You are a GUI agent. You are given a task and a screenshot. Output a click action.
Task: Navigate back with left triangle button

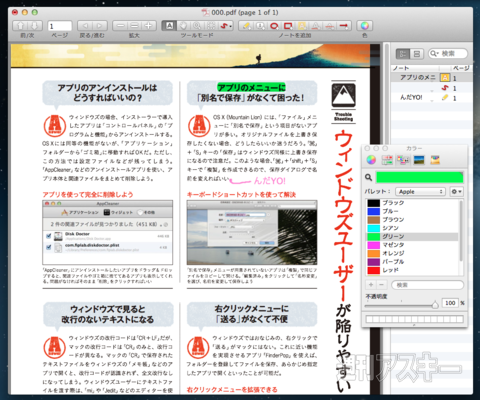click(x=85, y=26)
